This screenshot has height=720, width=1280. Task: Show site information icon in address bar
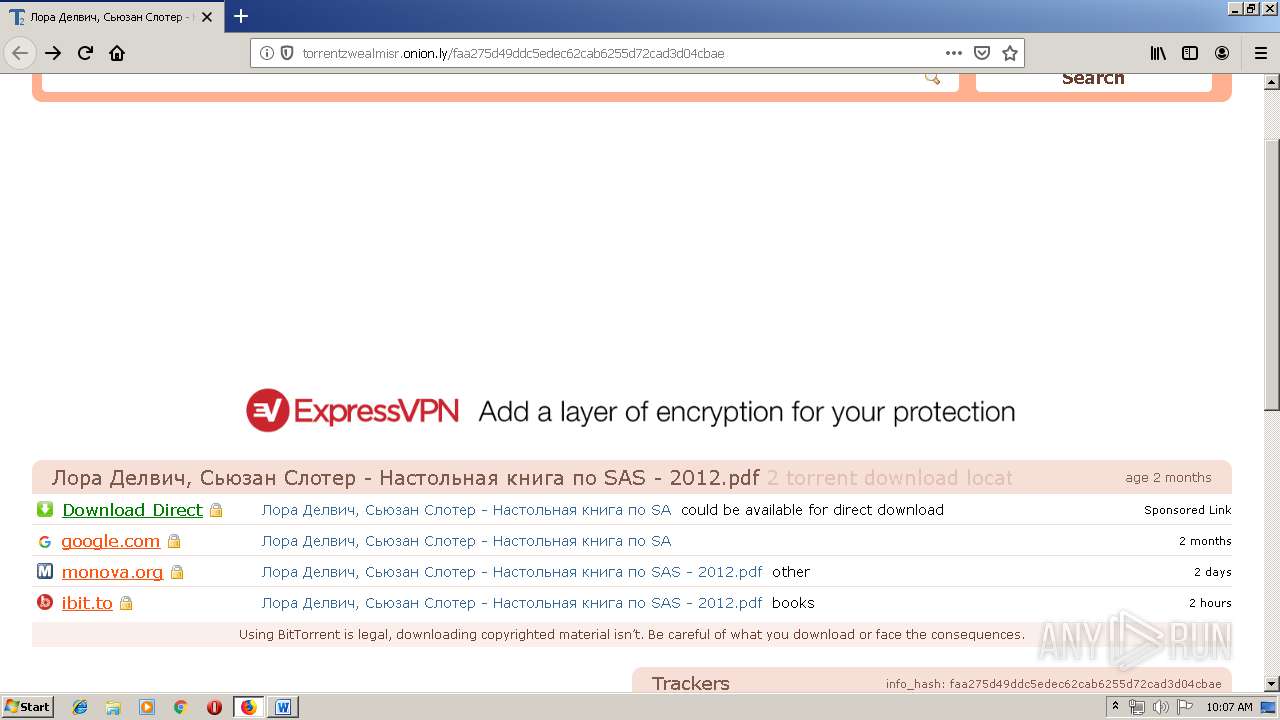click(x=267, y=53)
